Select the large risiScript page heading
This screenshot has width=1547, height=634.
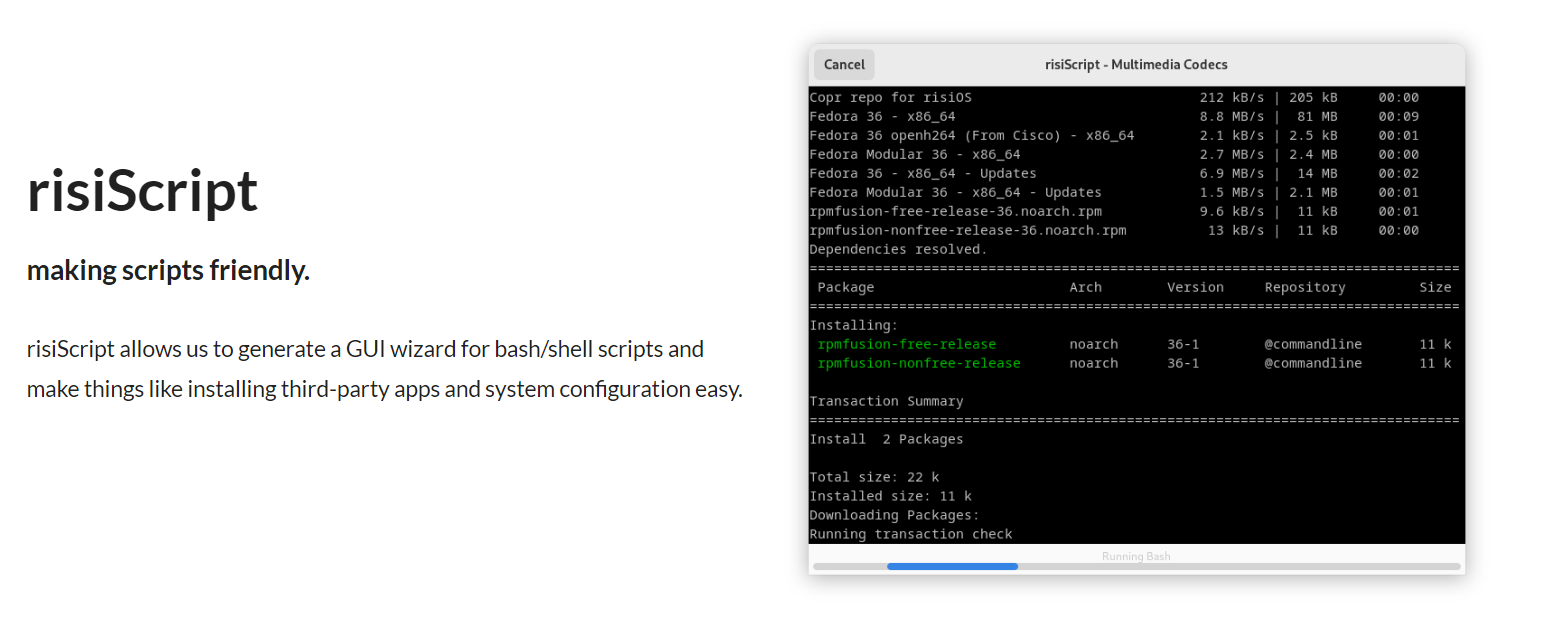click(x=142, y=191)
